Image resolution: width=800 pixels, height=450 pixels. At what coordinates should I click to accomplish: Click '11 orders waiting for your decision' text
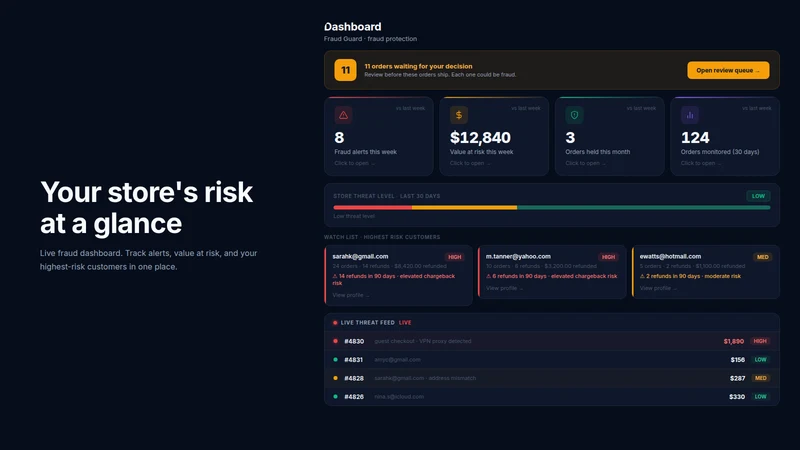[x=418, y=66]
